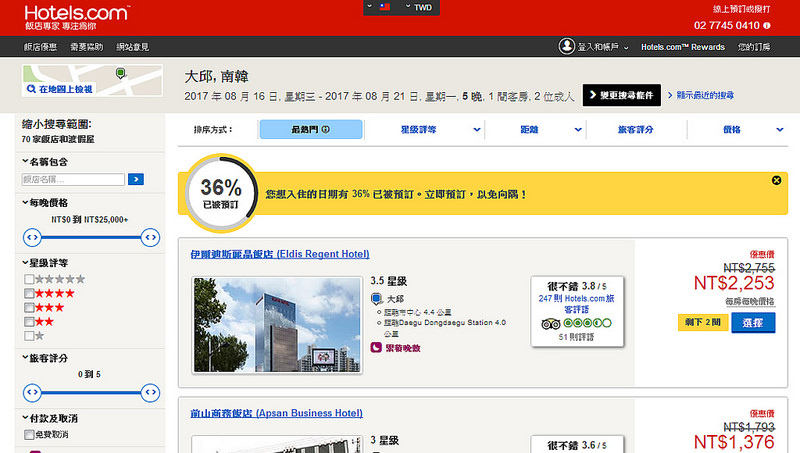Tick the 5-star rating checkbox
The height and width of the screenshot is (453, 800).
(x=29, y=279)
